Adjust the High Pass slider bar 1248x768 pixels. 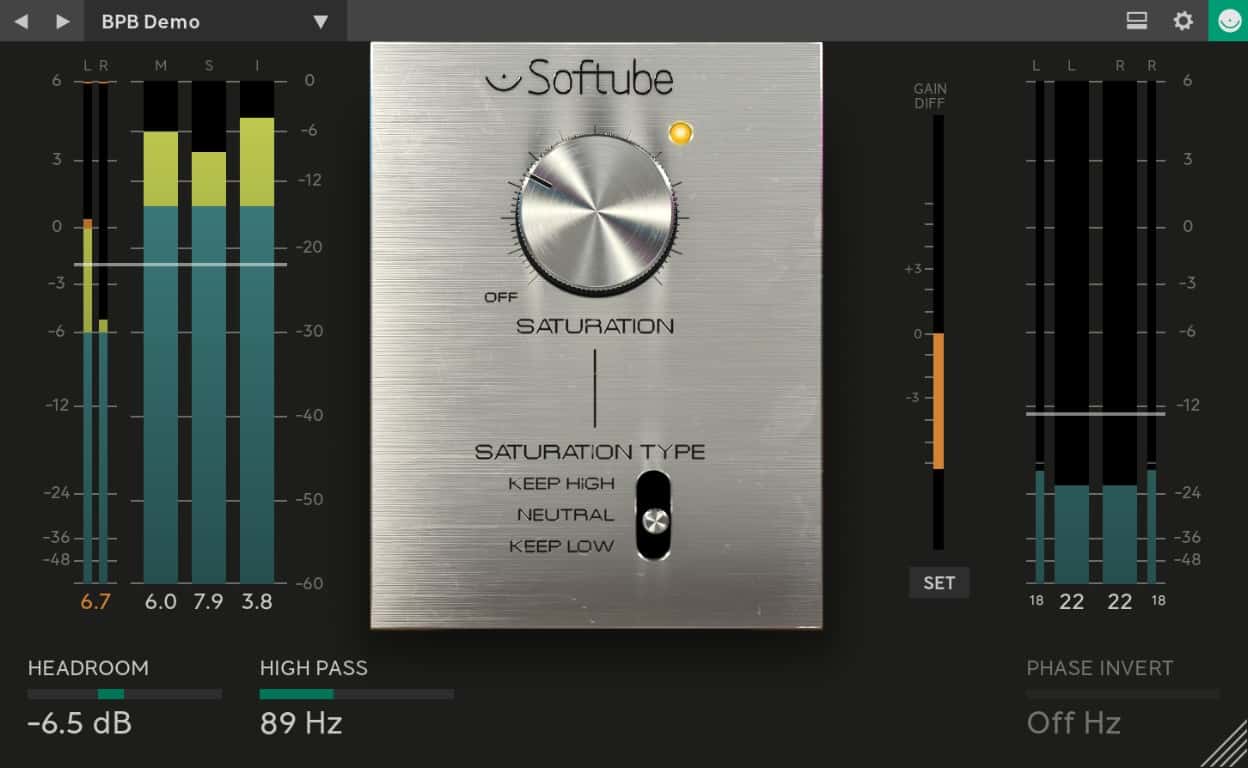(356, 694)
